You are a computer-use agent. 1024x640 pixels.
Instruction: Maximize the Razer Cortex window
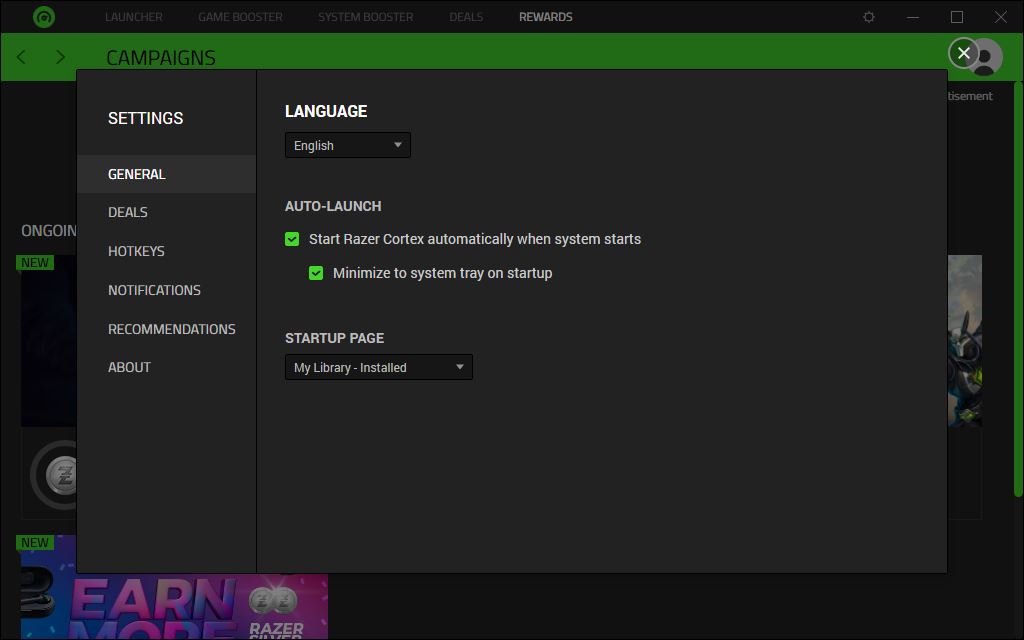click(x=957, y=17)
